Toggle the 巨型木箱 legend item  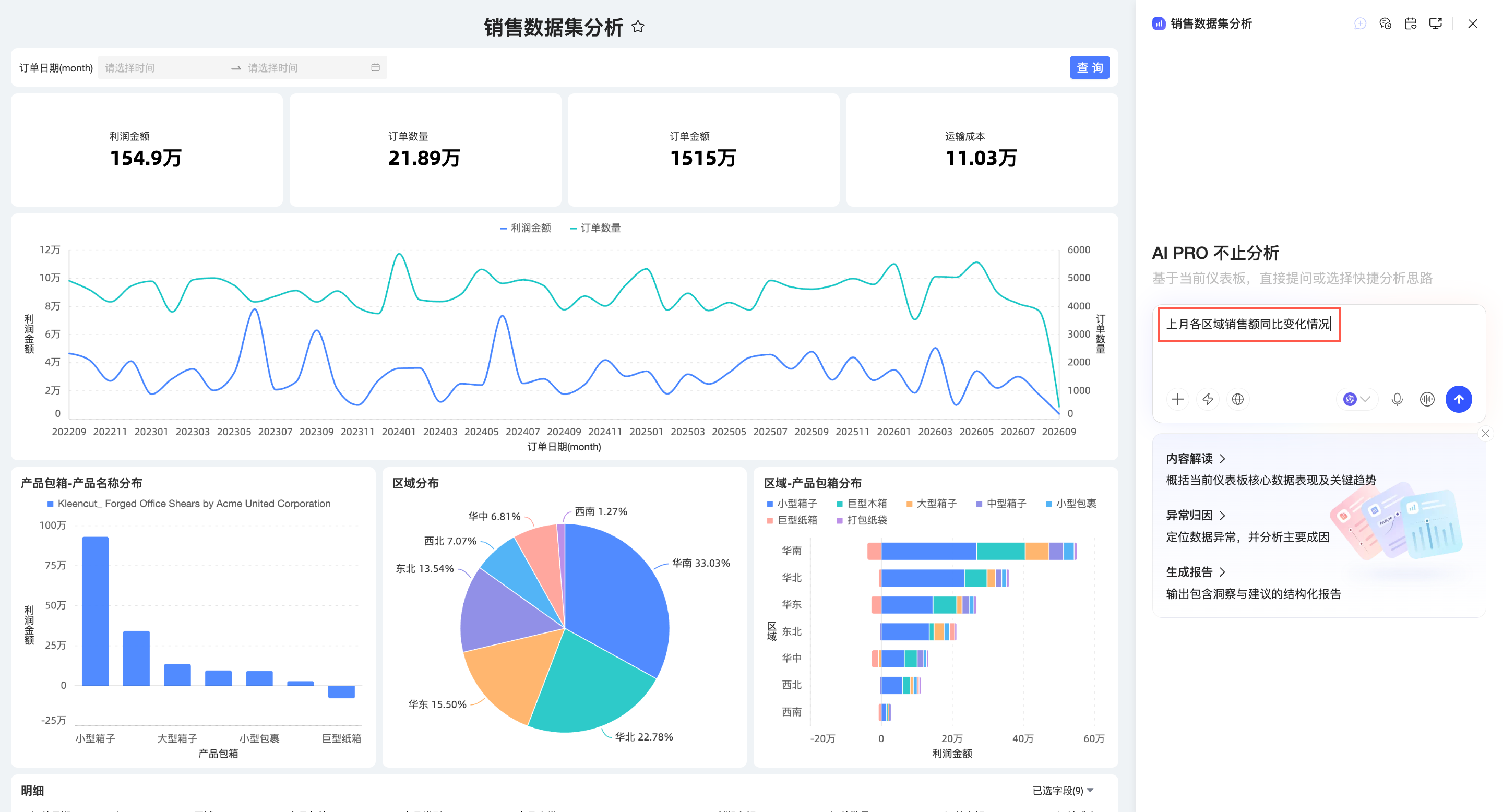862,504
